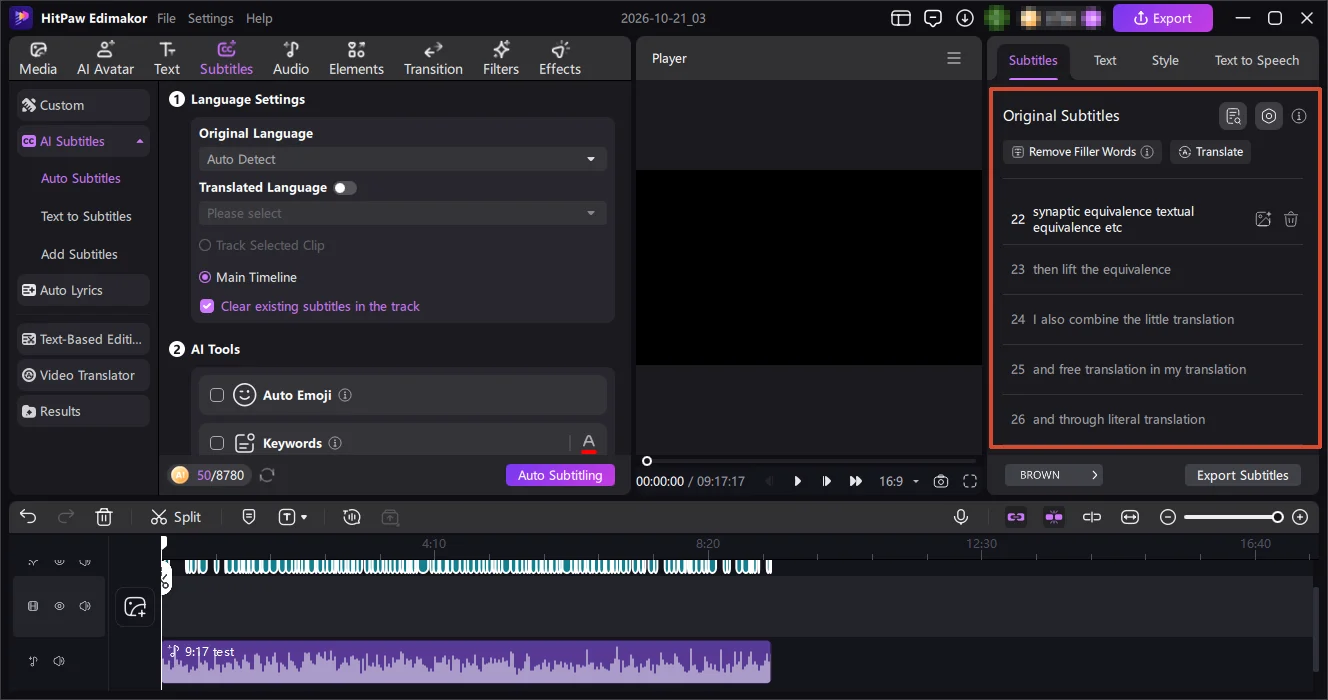Click the Auto Subtitling button
1328x700 pixels.
560,475
